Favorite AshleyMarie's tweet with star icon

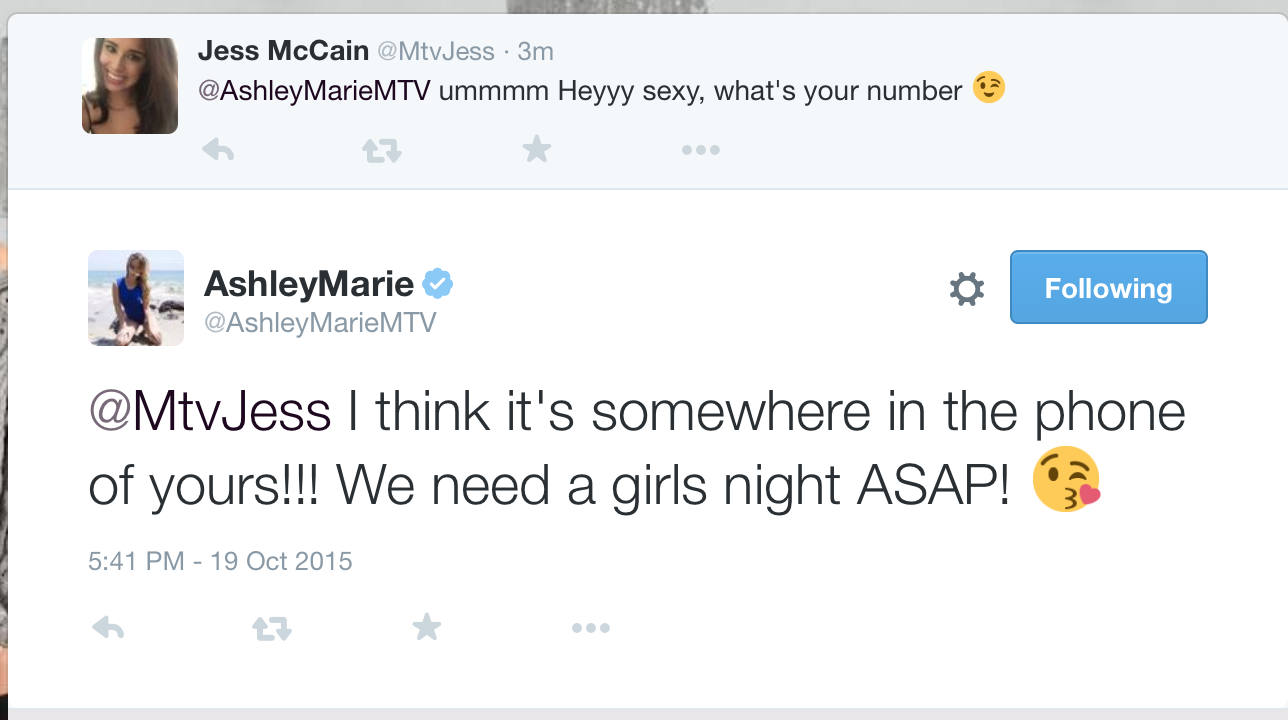[427, 628]
